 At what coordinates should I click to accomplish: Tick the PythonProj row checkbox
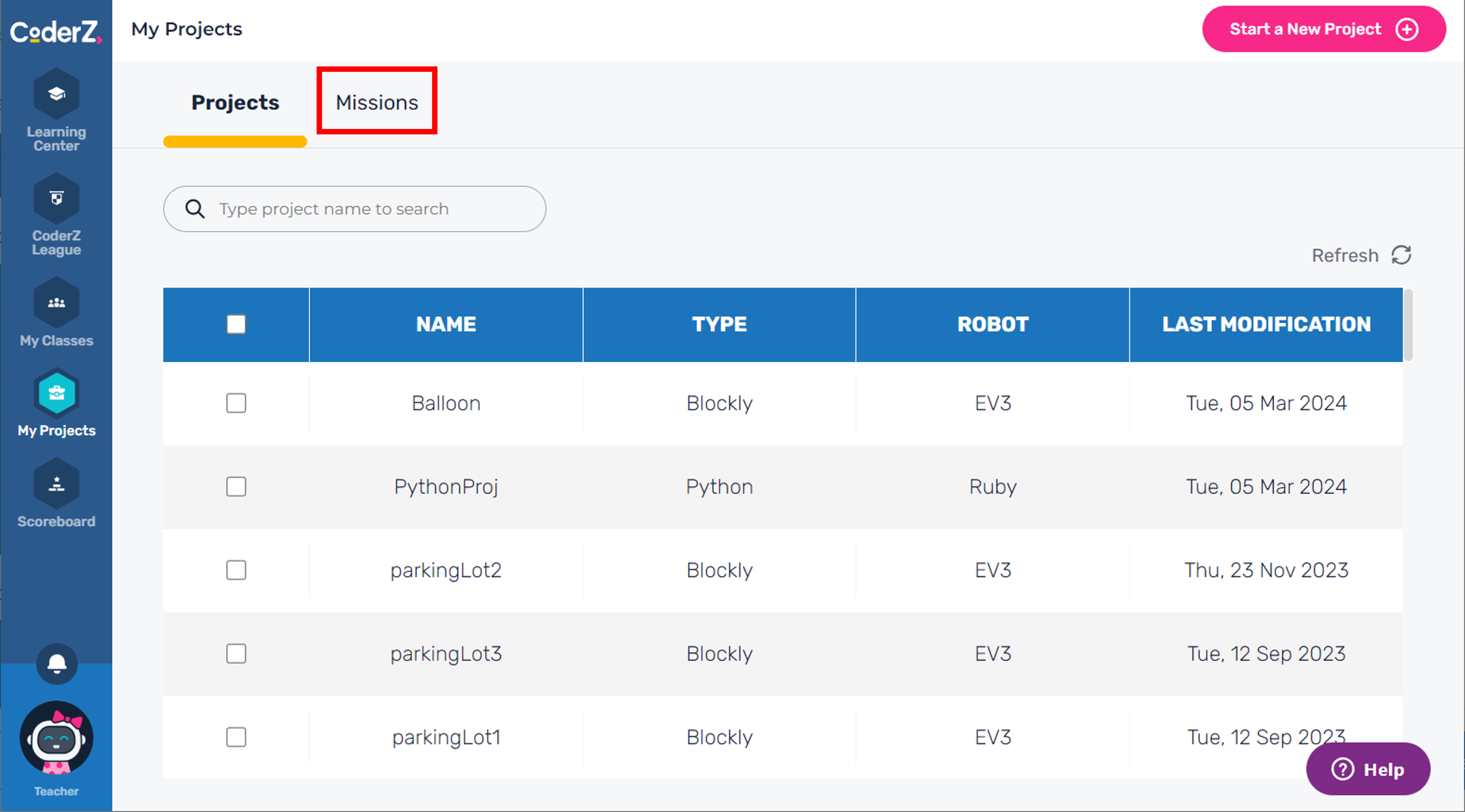236,487
